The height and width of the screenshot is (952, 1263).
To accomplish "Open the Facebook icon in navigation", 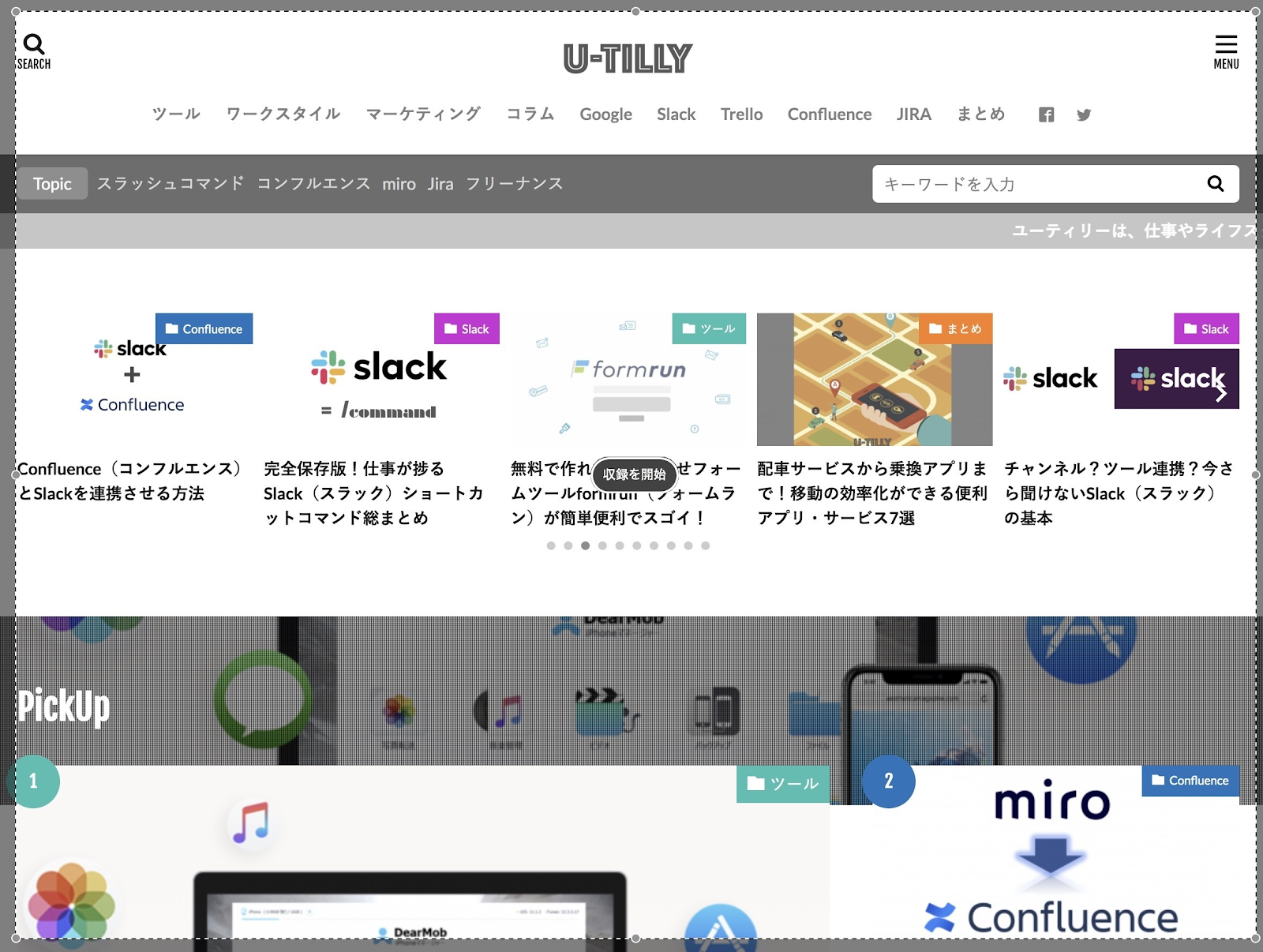I will (x=1046, y=114).
